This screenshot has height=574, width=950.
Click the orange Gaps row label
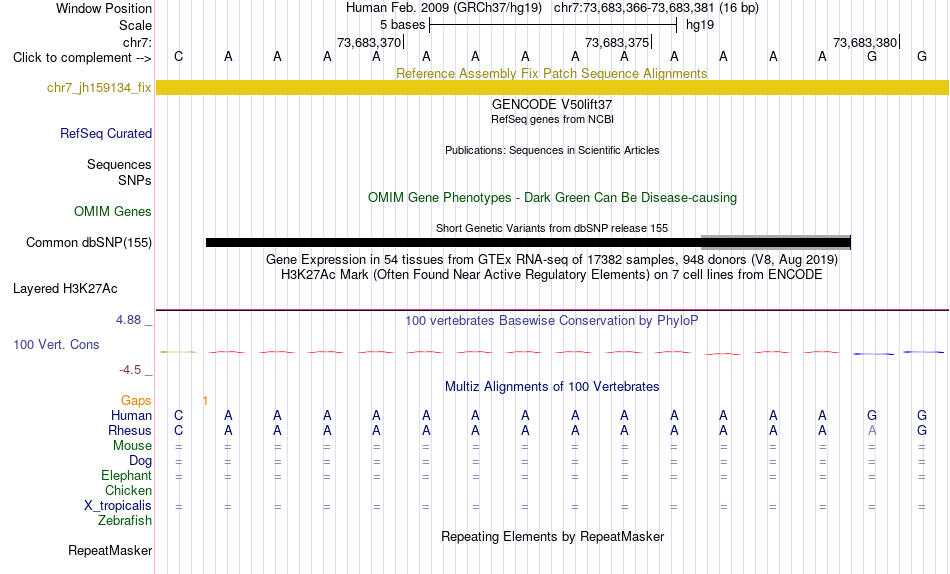click(136, 400)
